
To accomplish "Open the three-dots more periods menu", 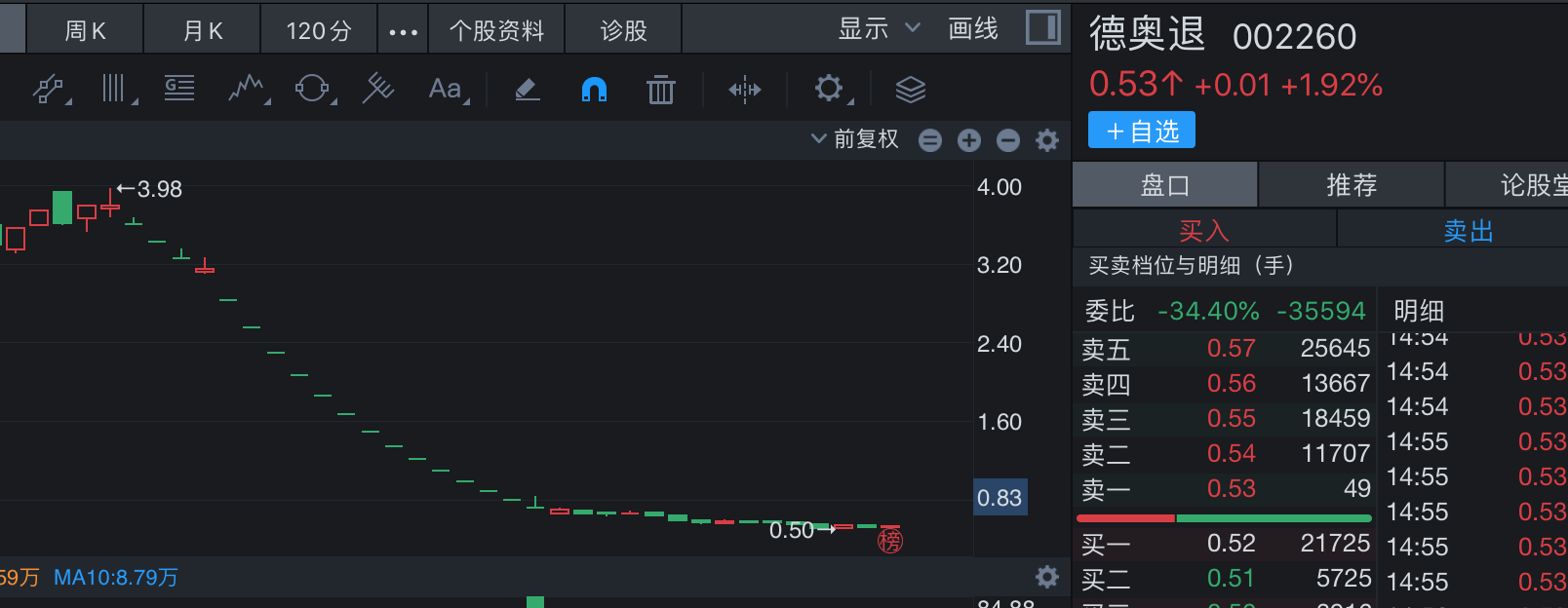I will point(403,31).
